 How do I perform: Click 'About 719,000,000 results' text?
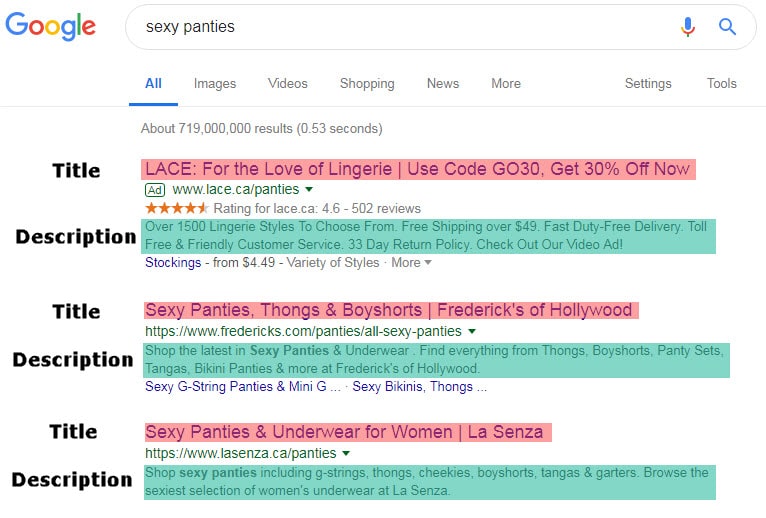click(x=261, y=129)
